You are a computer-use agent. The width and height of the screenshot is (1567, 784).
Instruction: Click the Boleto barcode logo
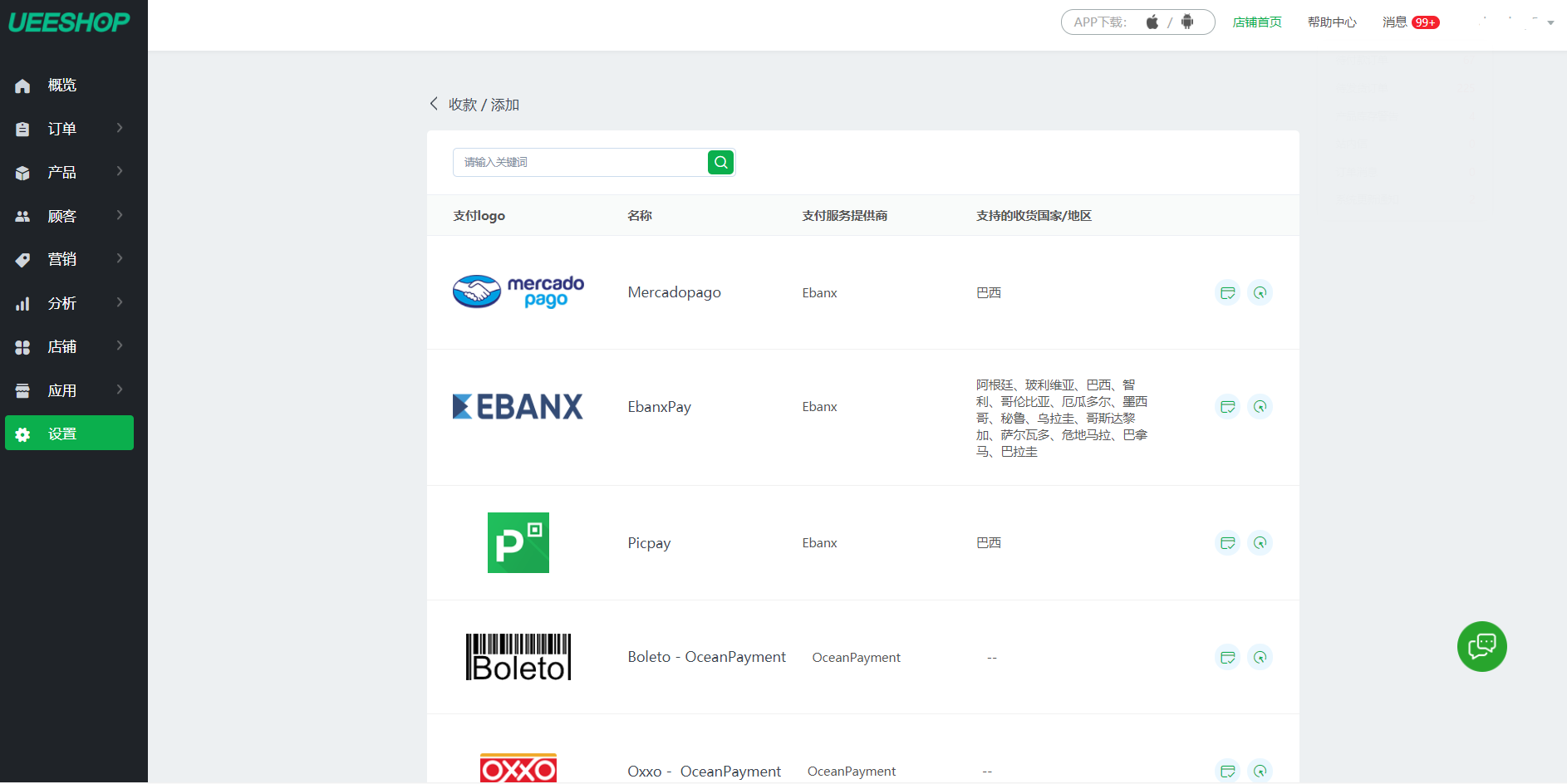tap(518, 657)
